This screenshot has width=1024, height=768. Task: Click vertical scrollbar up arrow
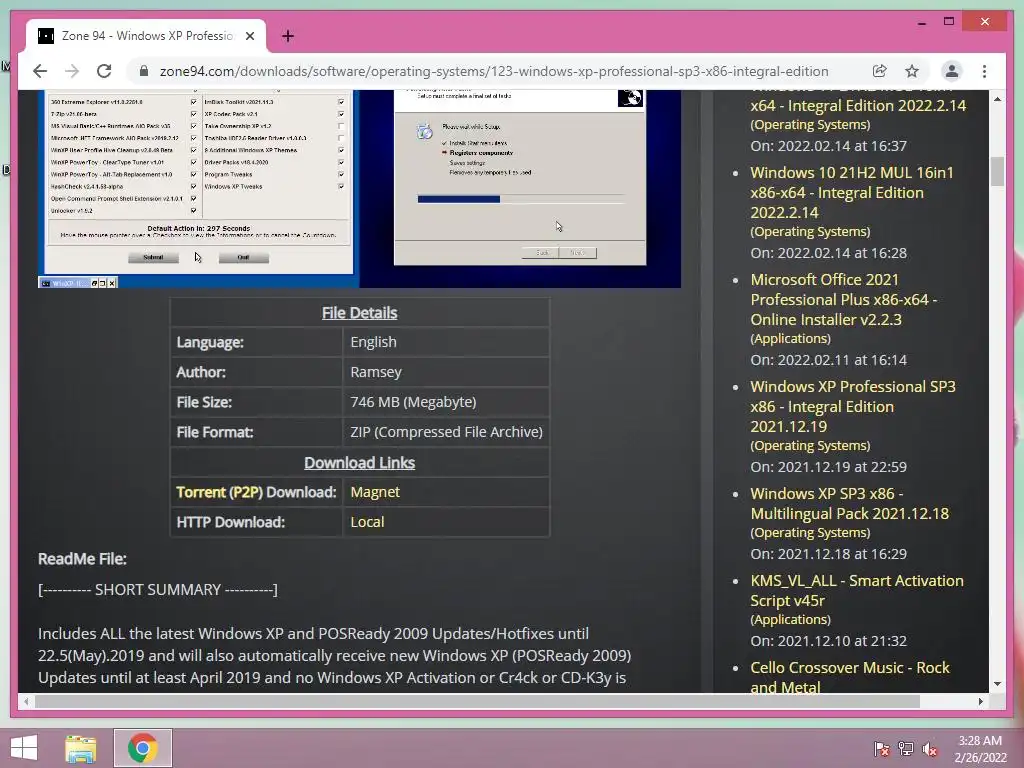pos(997,99)
